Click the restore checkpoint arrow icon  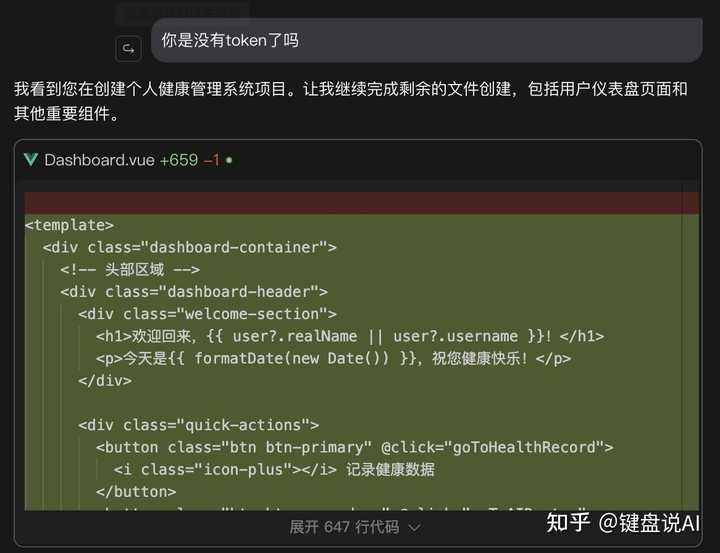pos(127,47)
